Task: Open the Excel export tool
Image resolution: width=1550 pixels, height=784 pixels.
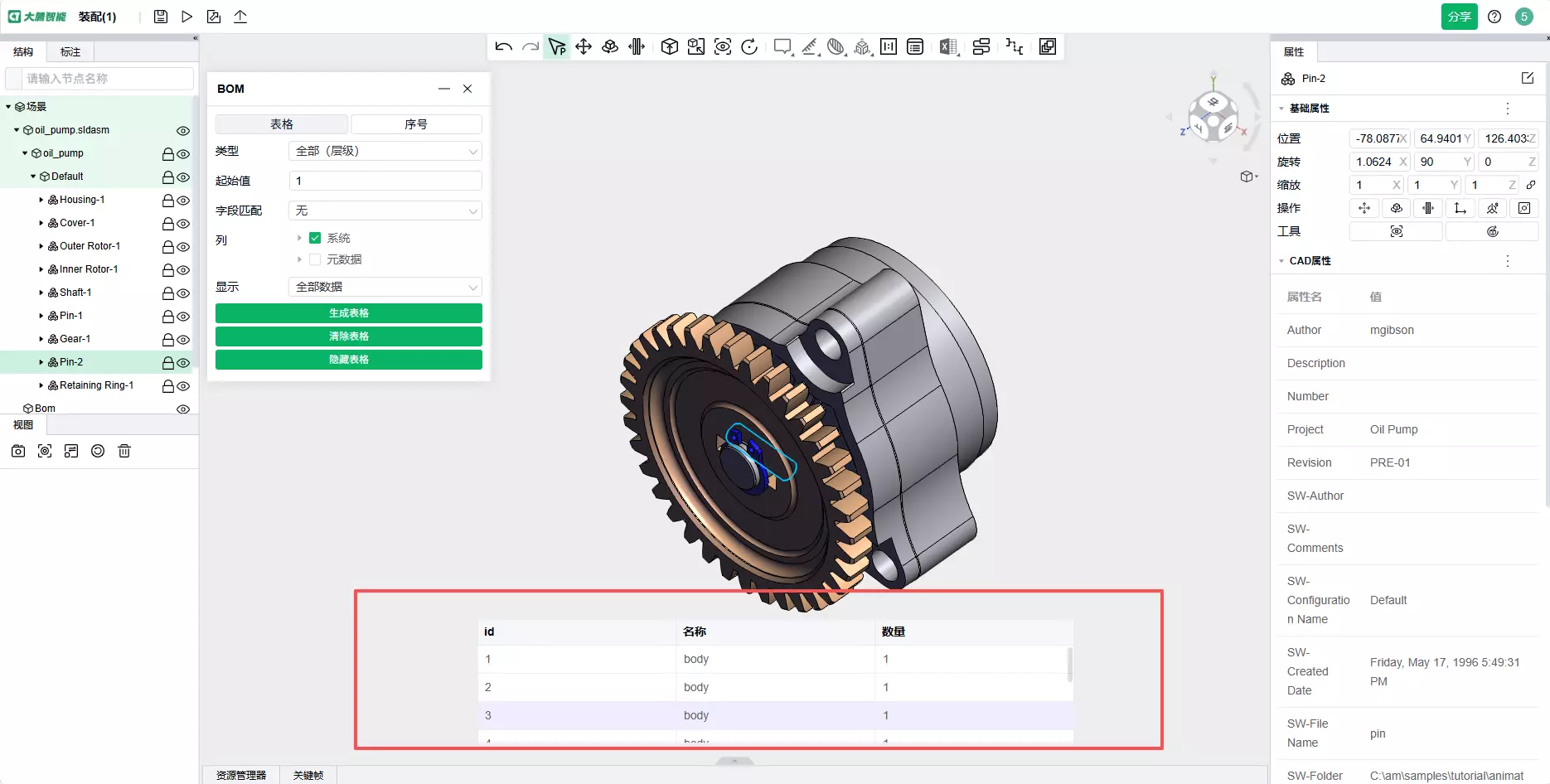Action: 948,47
